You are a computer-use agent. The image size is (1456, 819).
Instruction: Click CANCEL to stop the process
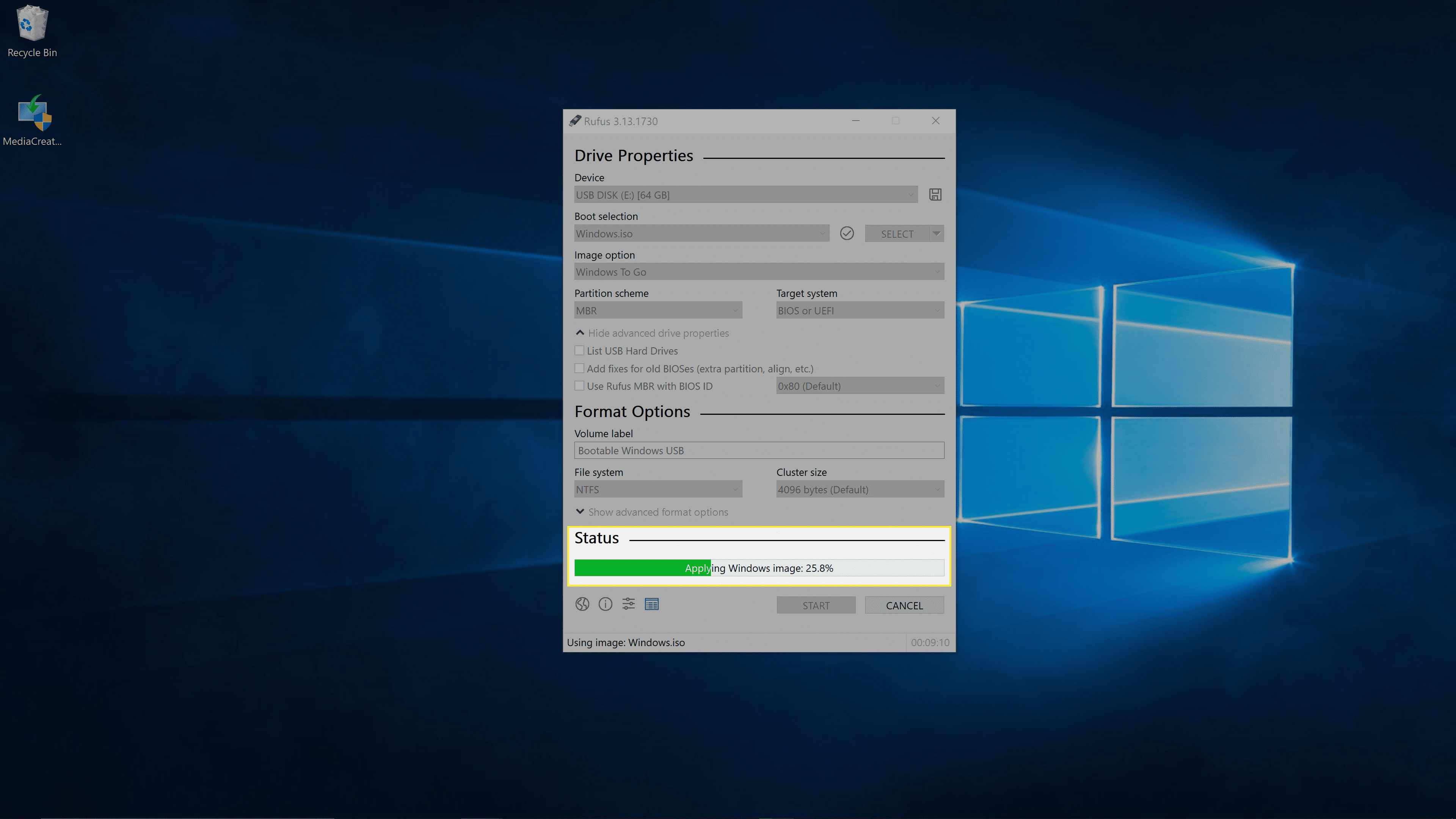904,606
